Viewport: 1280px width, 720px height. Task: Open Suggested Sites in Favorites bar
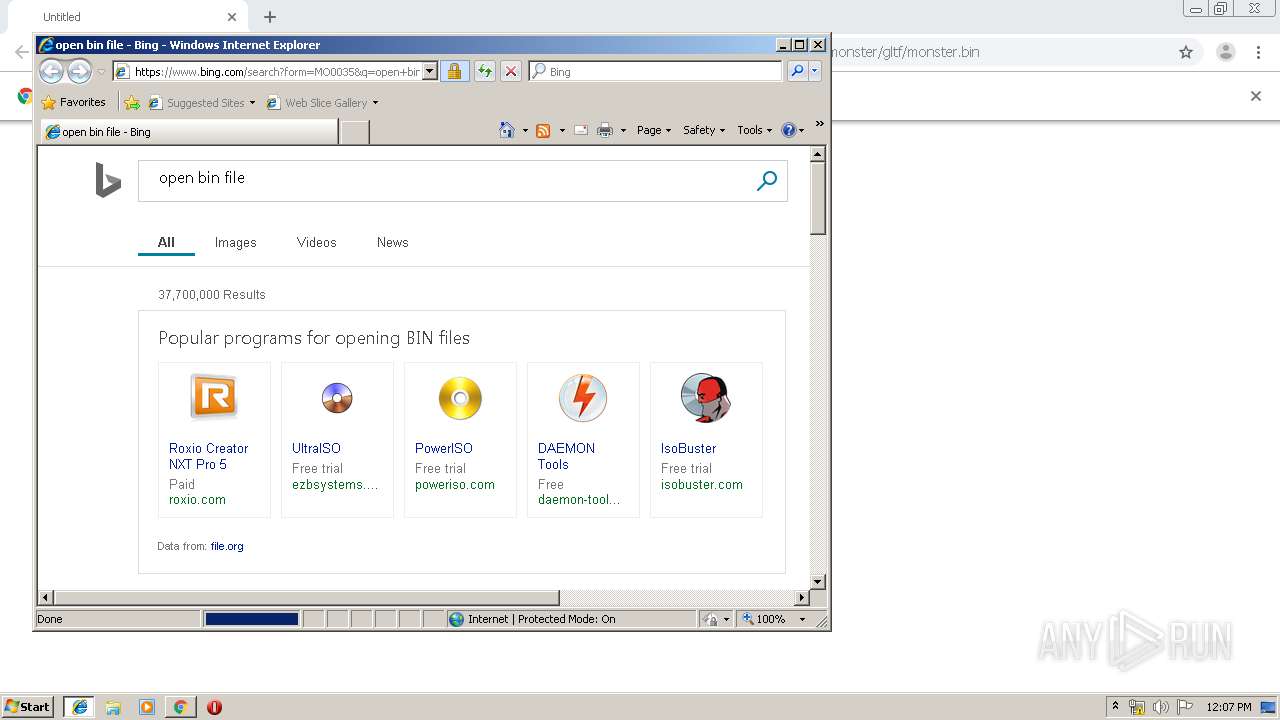pyautogui.click(x=201, y=102)
